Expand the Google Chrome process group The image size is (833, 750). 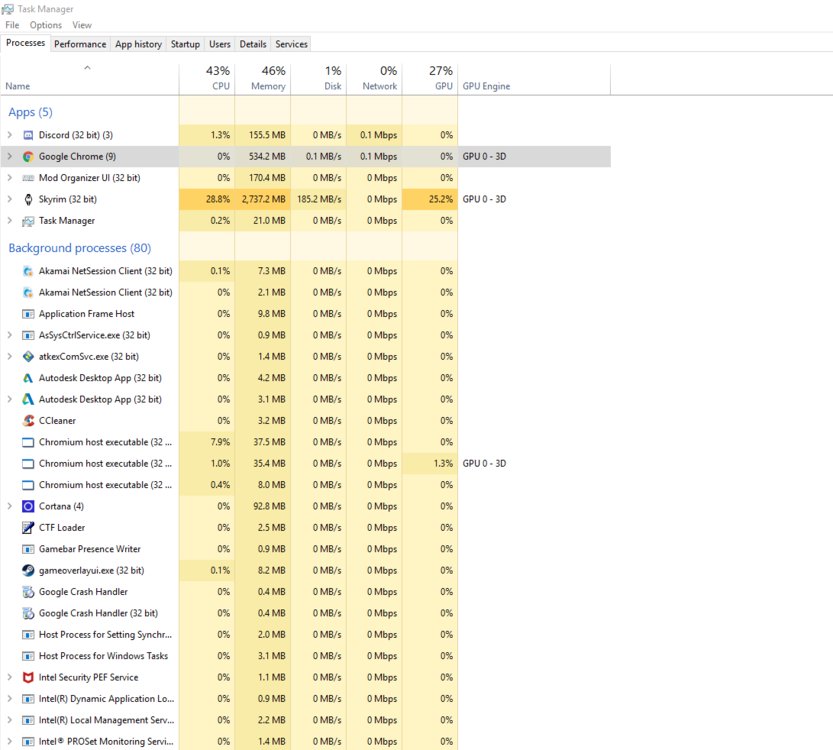(x=10, y=156)
